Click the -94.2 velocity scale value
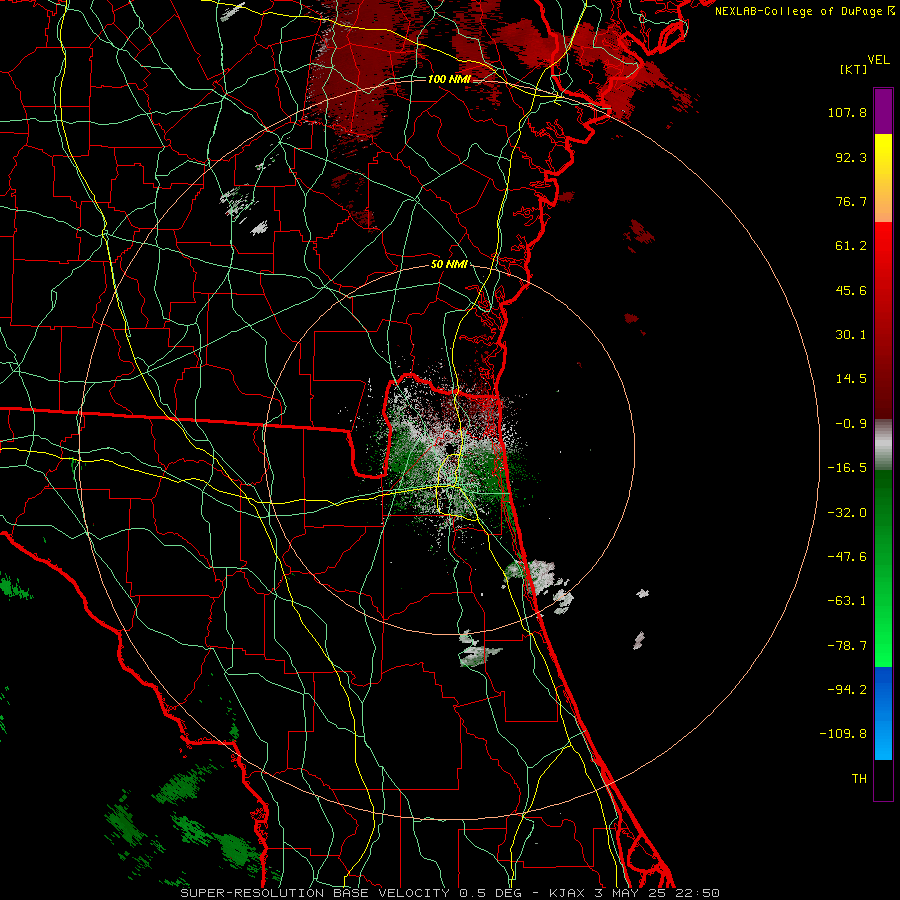Image resolution: width=900 pixels, height=900 pixels. (x=847, y=690)
